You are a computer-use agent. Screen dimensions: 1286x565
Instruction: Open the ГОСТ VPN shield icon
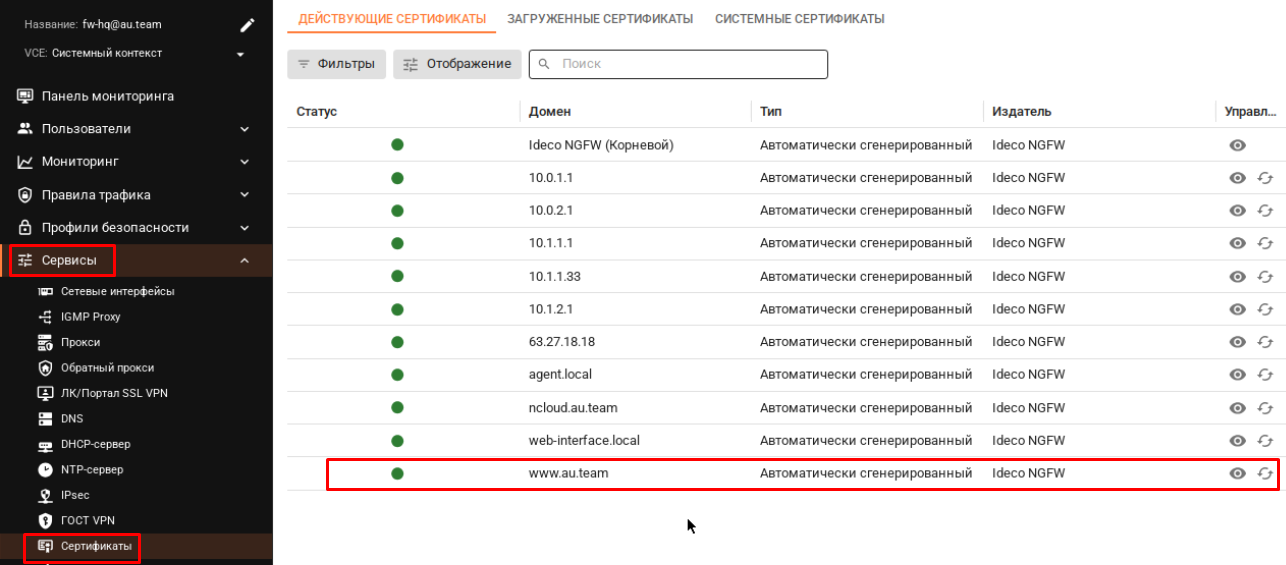click(45, 521)
